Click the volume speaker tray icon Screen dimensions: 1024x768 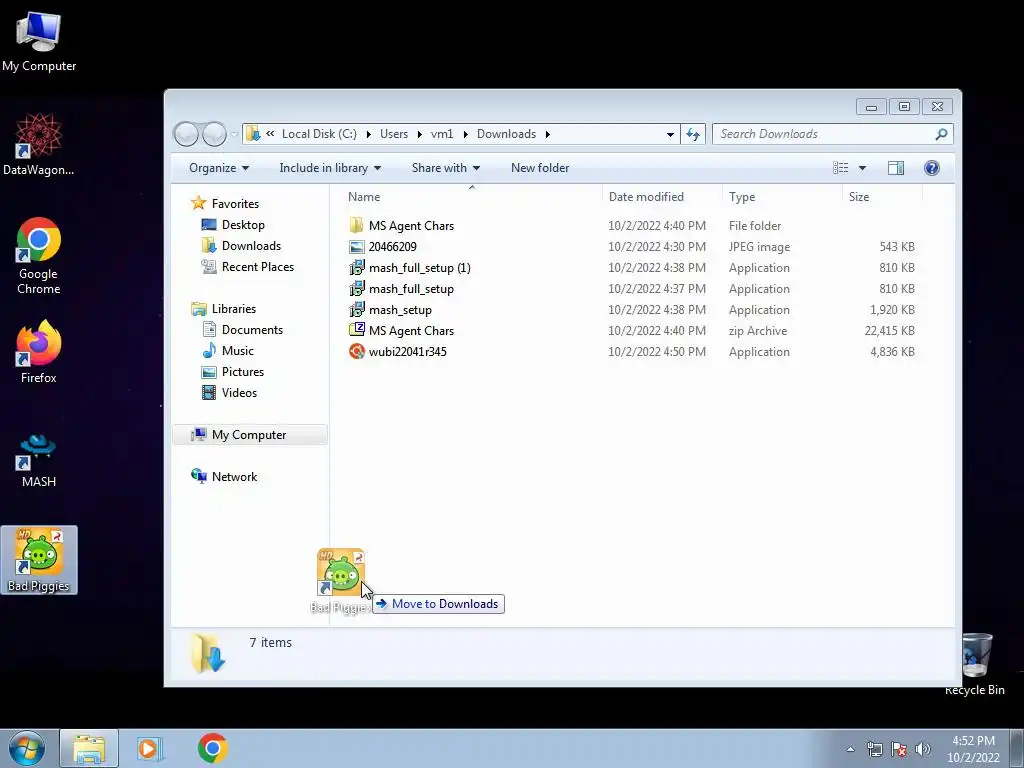pos(923,749)
